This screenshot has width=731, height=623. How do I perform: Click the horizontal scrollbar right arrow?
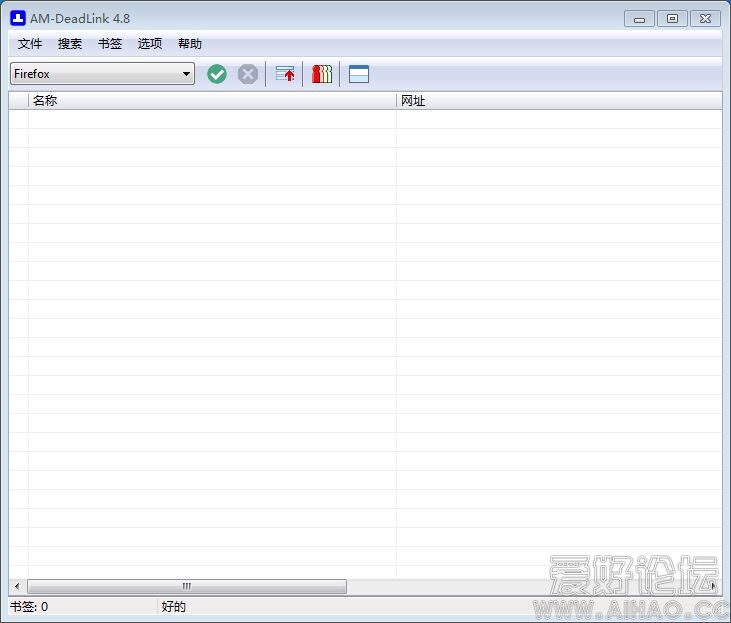click(x=714, y=586)
